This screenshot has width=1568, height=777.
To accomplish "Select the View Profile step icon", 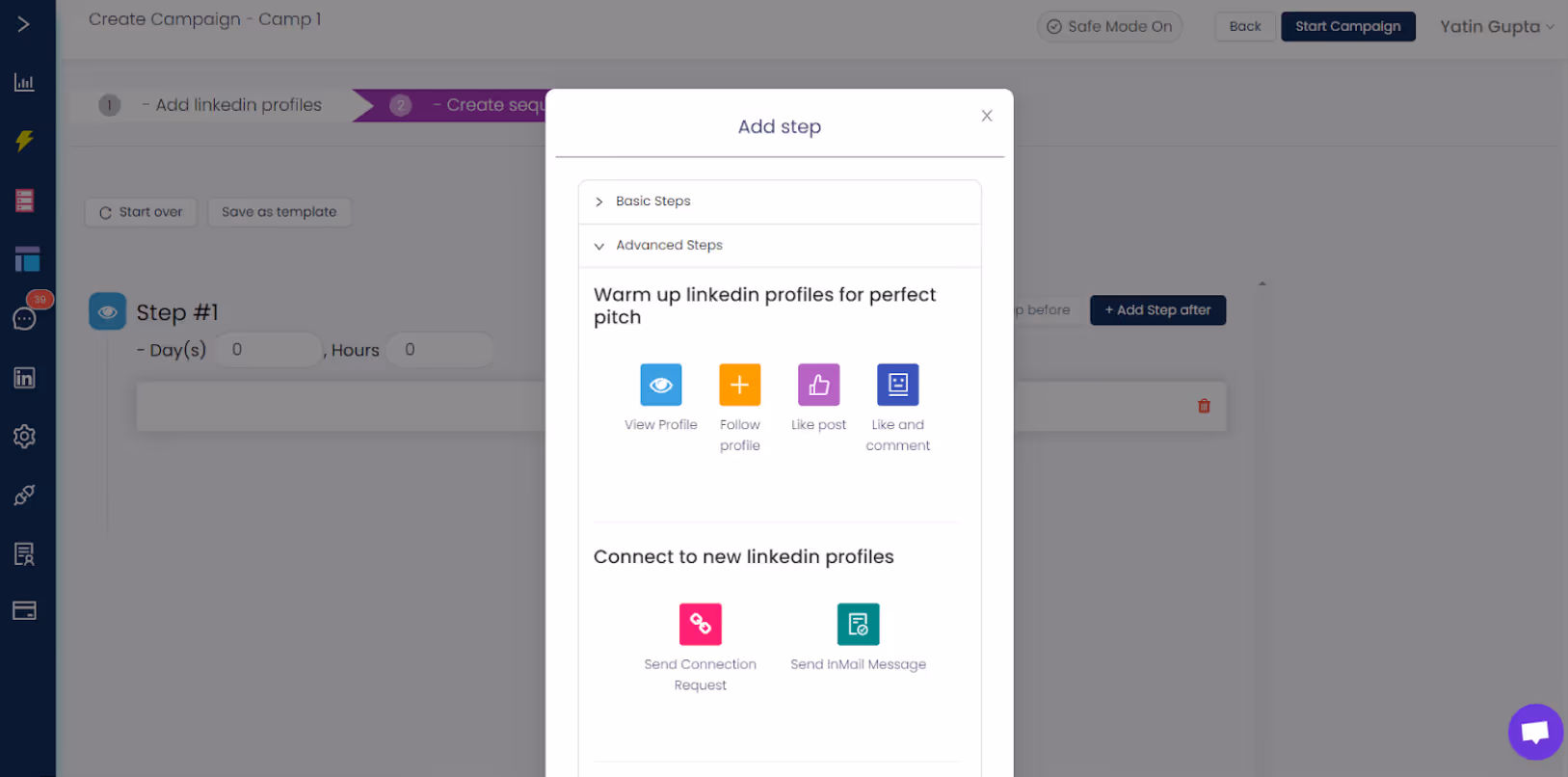I will [x=661, y=385].
